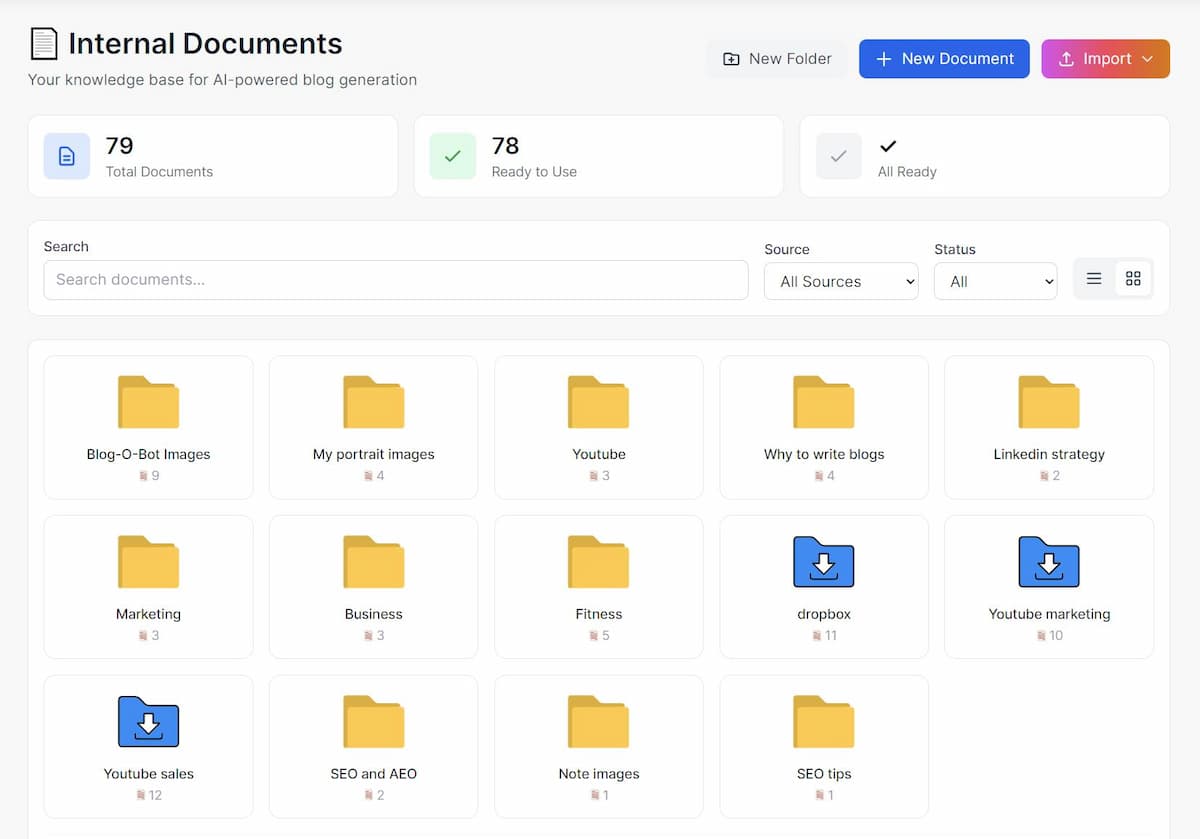Click the Youtube sales label

tap(149, 774)
